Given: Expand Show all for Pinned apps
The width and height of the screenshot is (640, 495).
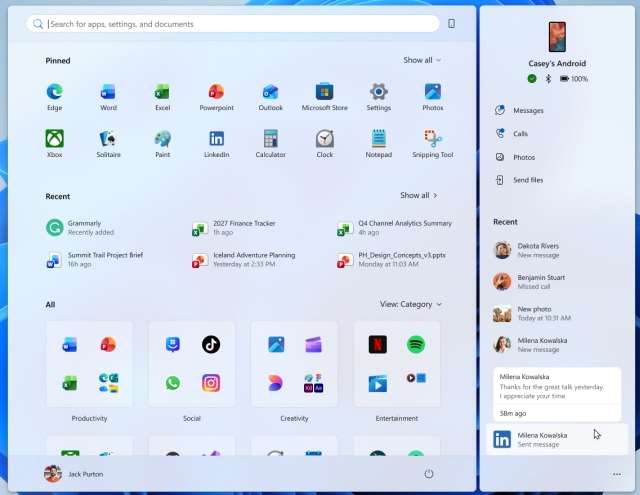Looking at the screenshot, I should tap(422, 60).
